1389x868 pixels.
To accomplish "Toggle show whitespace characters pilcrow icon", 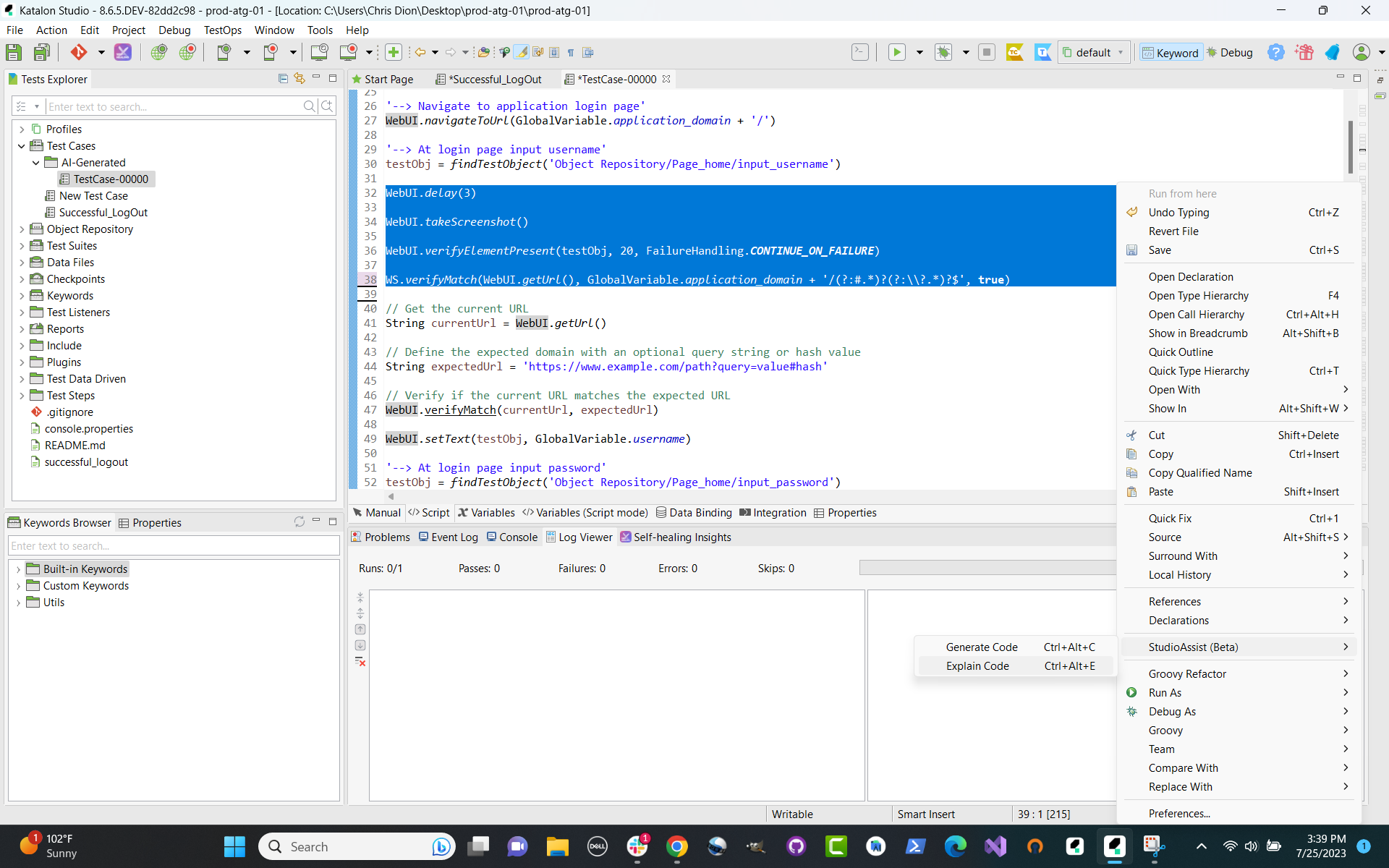I will [571, 52].
